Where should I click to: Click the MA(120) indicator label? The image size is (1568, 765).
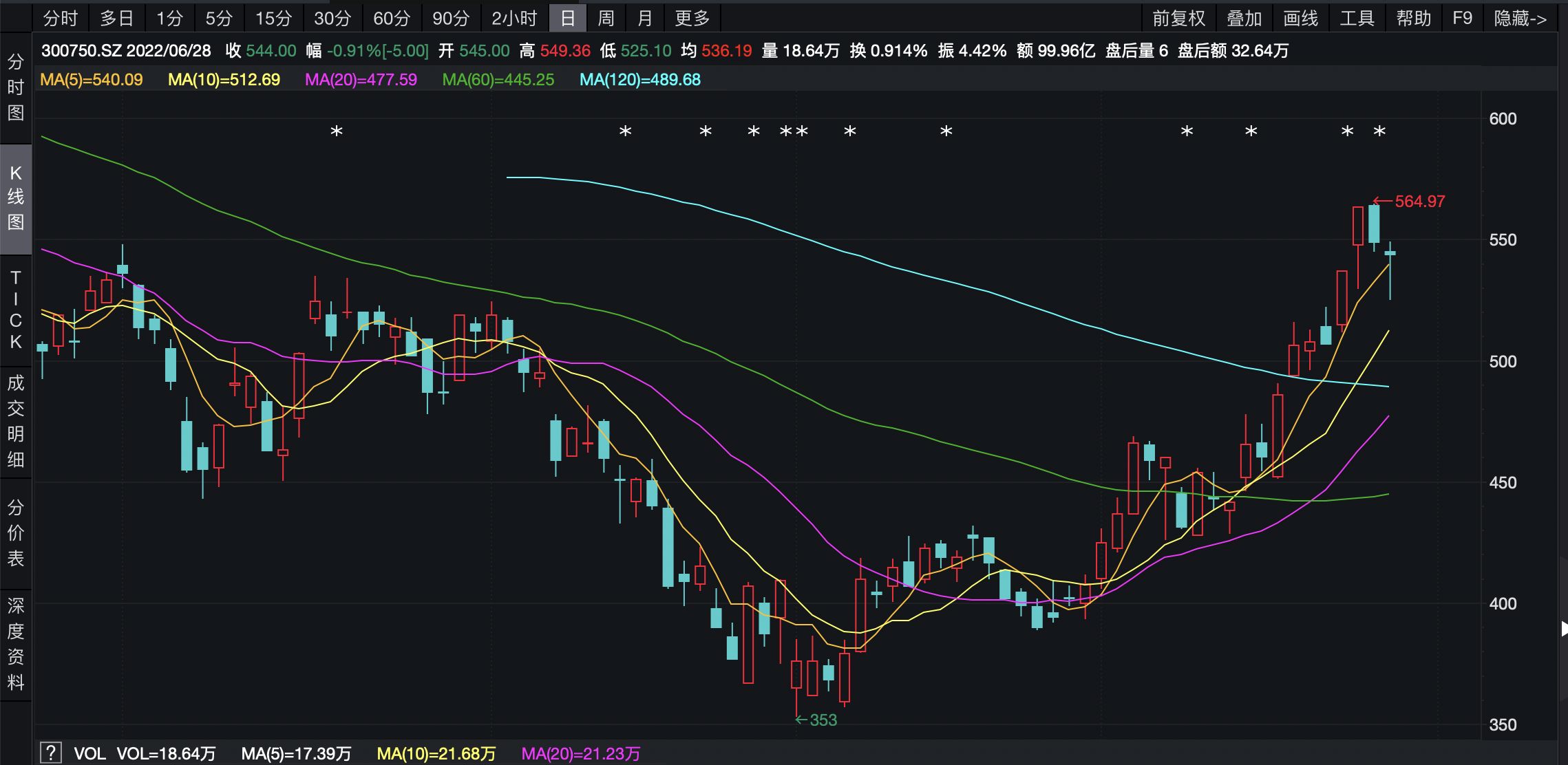pyautogui.click(x=639, y=80)
